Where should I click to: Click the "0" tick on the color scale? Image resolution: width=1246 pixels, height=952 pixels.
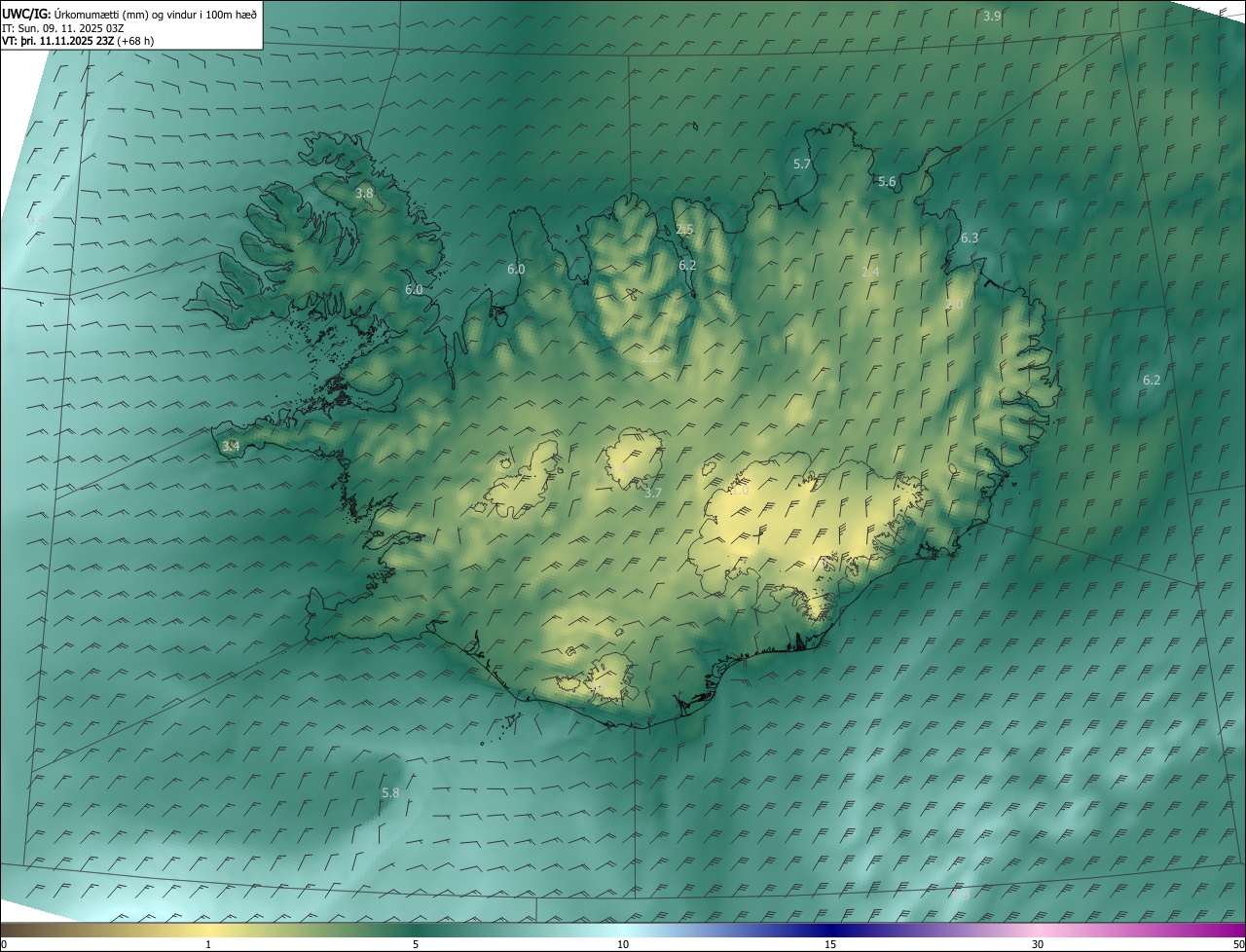tap(4, 945)
